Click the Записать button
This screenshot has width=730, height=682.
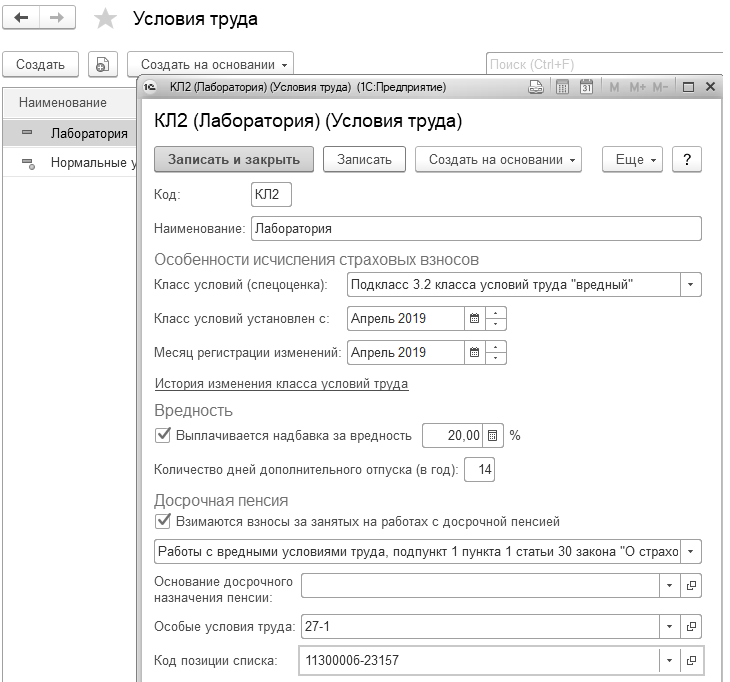point(365,160)
